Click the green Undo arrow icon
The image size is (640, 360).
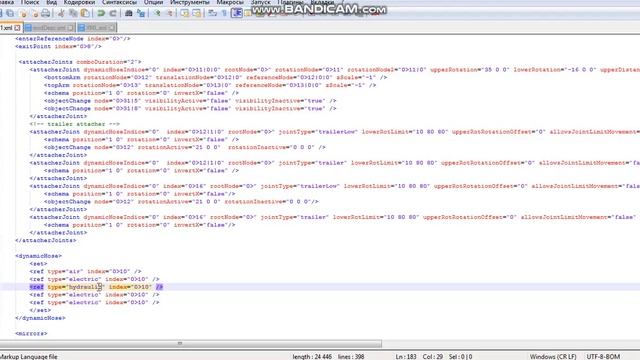pos(101,13)
